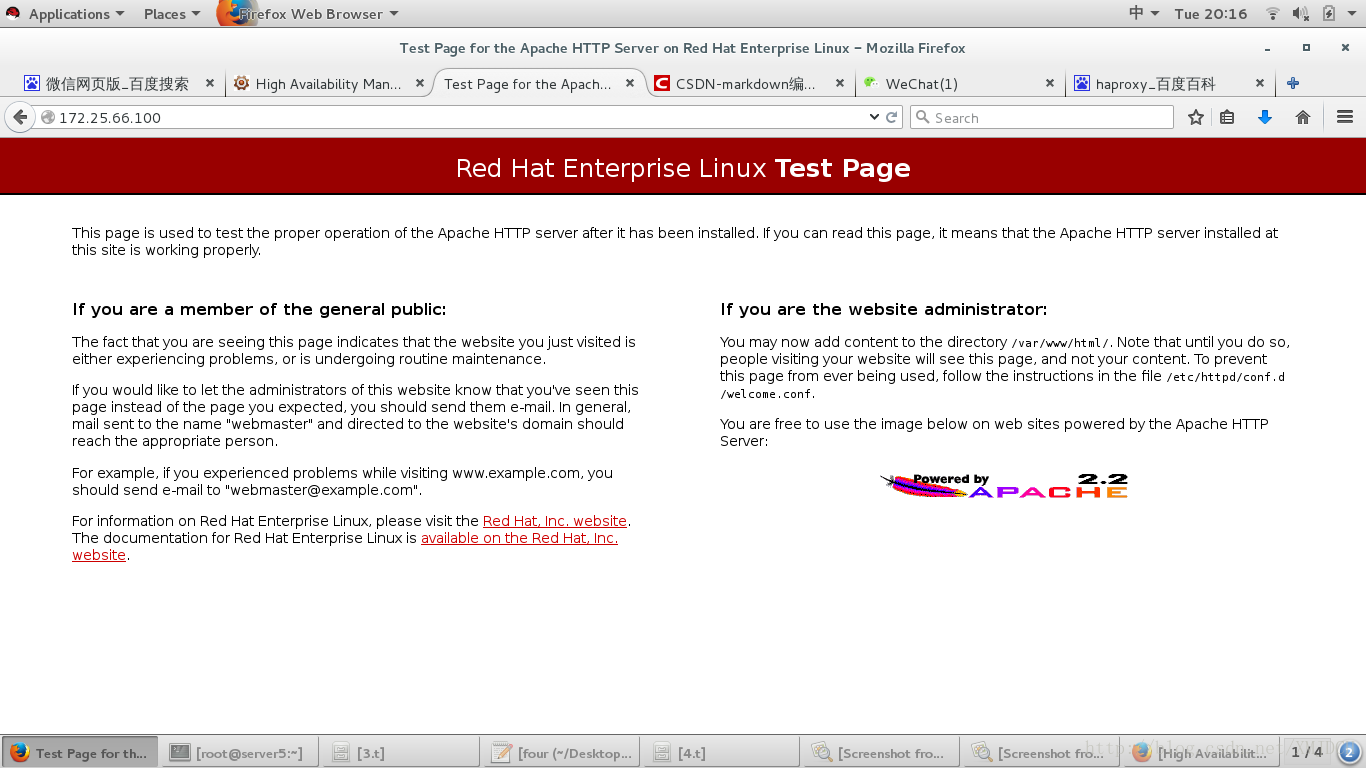Open the first Screenshot fro... taskbar window
This screenshot has width=1366, height=768.
pos(881,752)
